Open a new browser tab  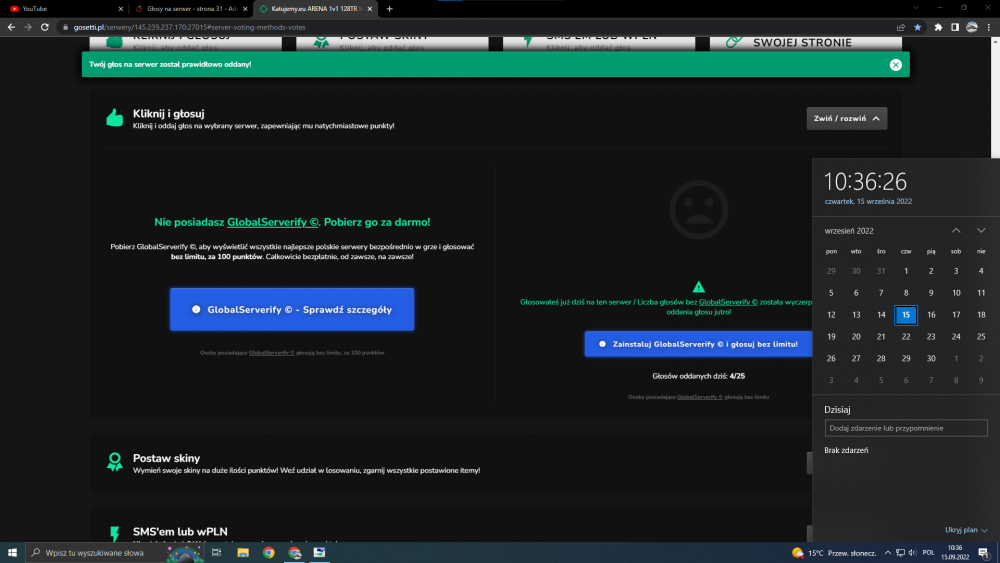click(x=390, y=9)
